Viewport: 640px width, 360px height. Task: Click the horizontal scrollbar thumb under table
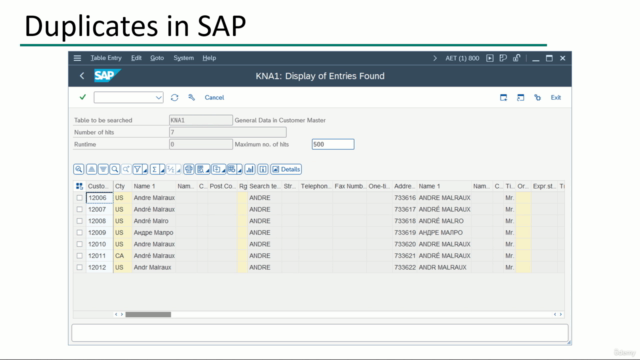coord(148,314)
